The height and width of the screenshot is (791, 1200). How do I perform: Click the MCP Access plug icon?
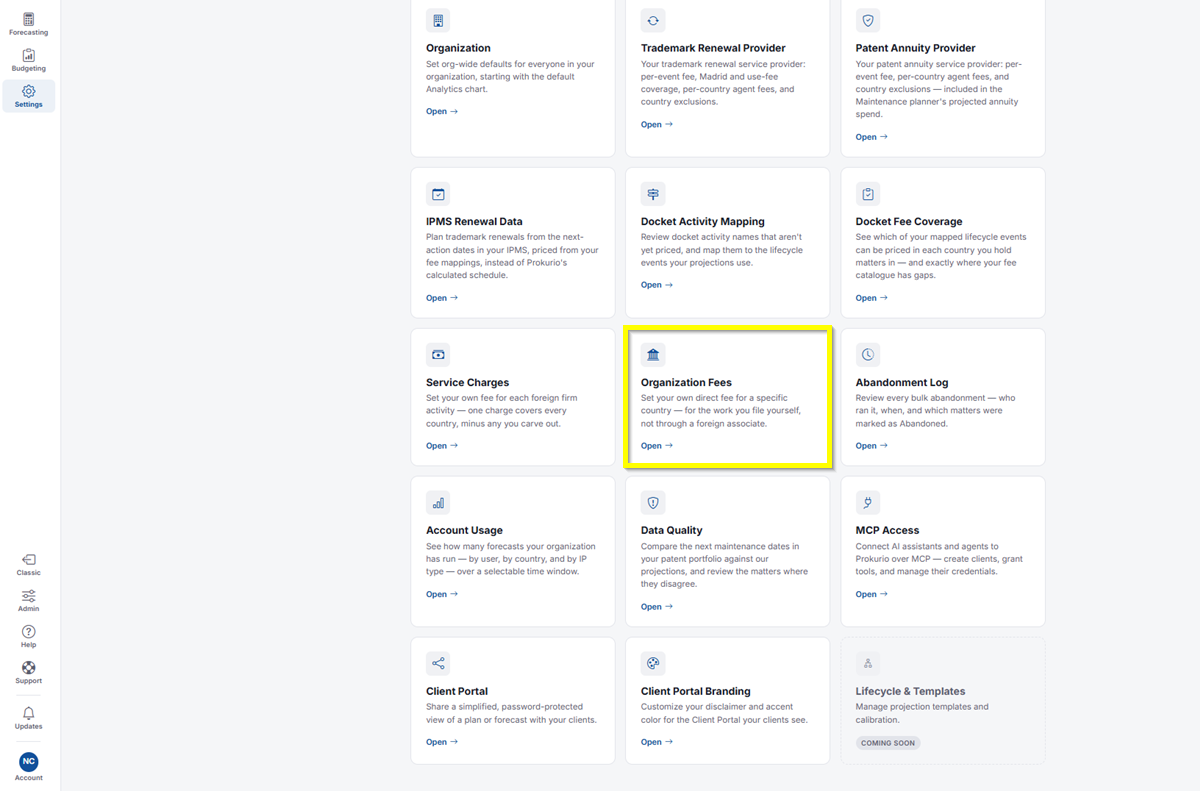[868, 503]
